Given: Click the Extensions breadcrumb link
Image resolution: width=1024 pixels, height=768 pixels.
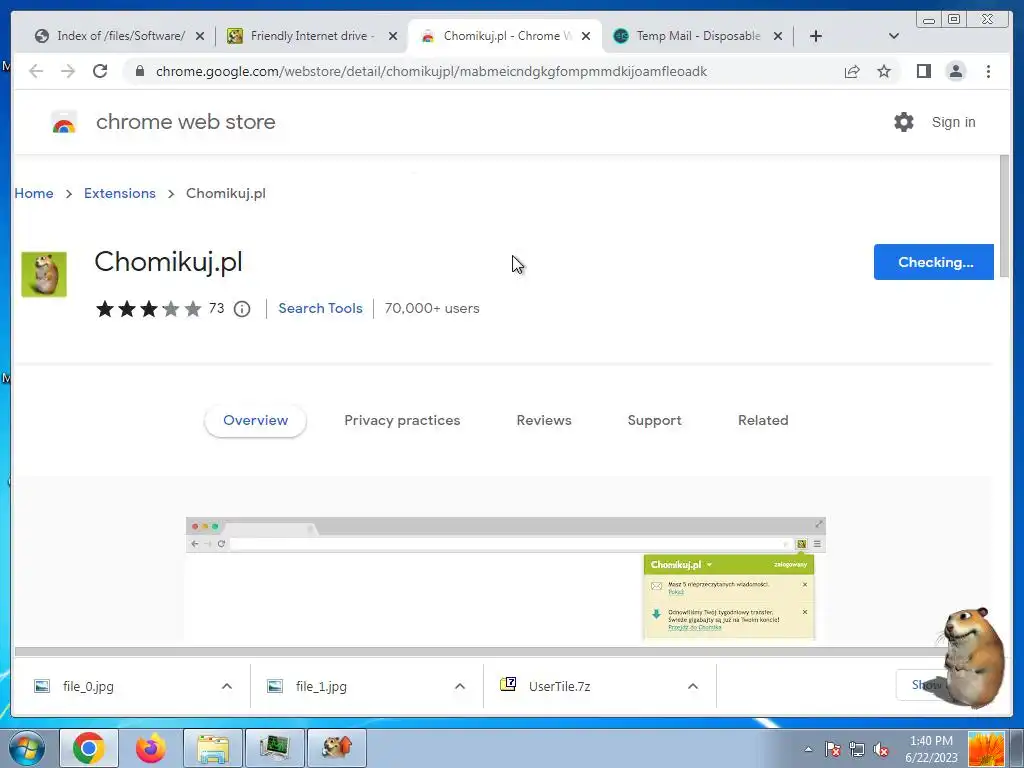Looking at the screenshot, I should click(120, 193).
